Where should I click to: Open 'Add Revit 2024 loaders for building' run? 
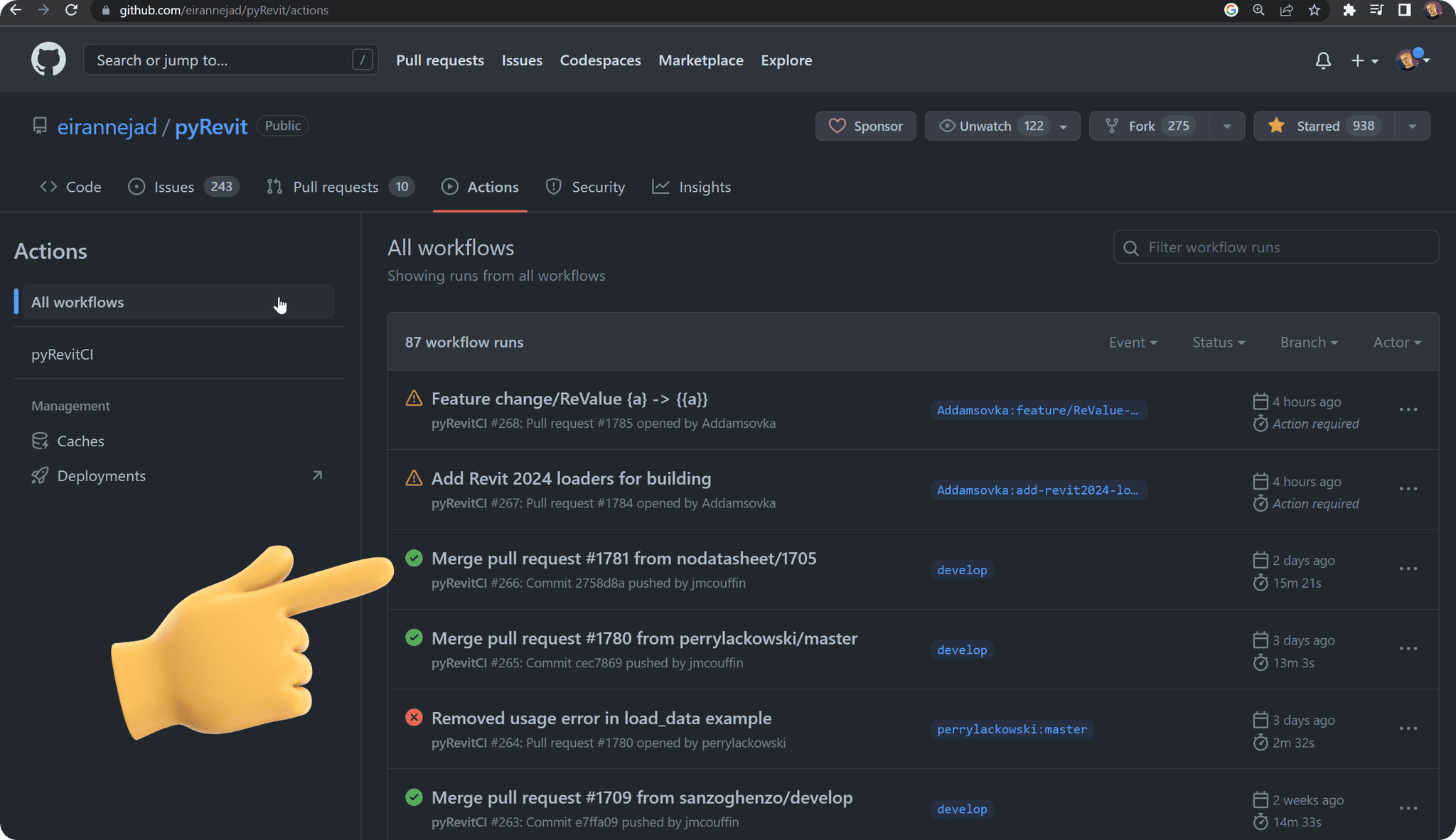pyautogui.click(x=571, y=479)
